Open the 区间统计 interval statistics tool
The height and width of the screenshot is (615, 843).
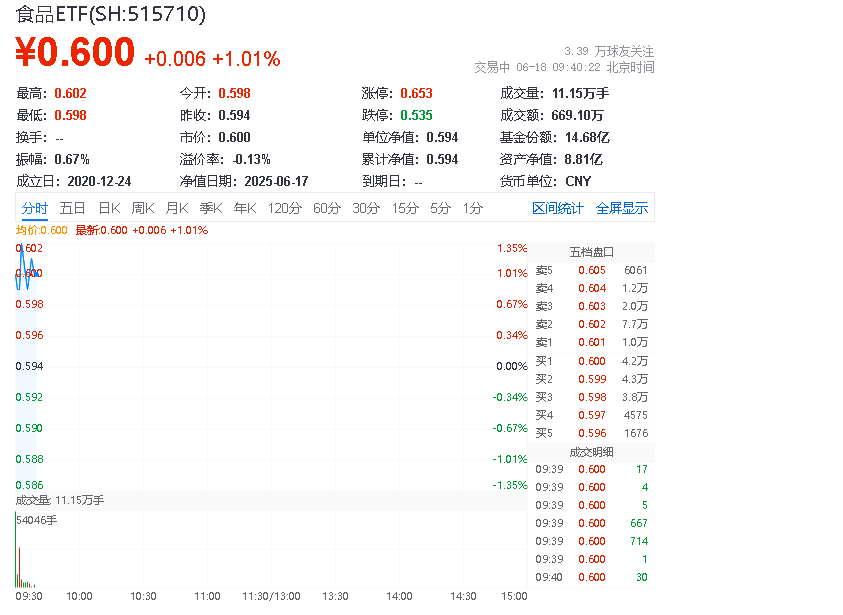[x=558, y=208]
